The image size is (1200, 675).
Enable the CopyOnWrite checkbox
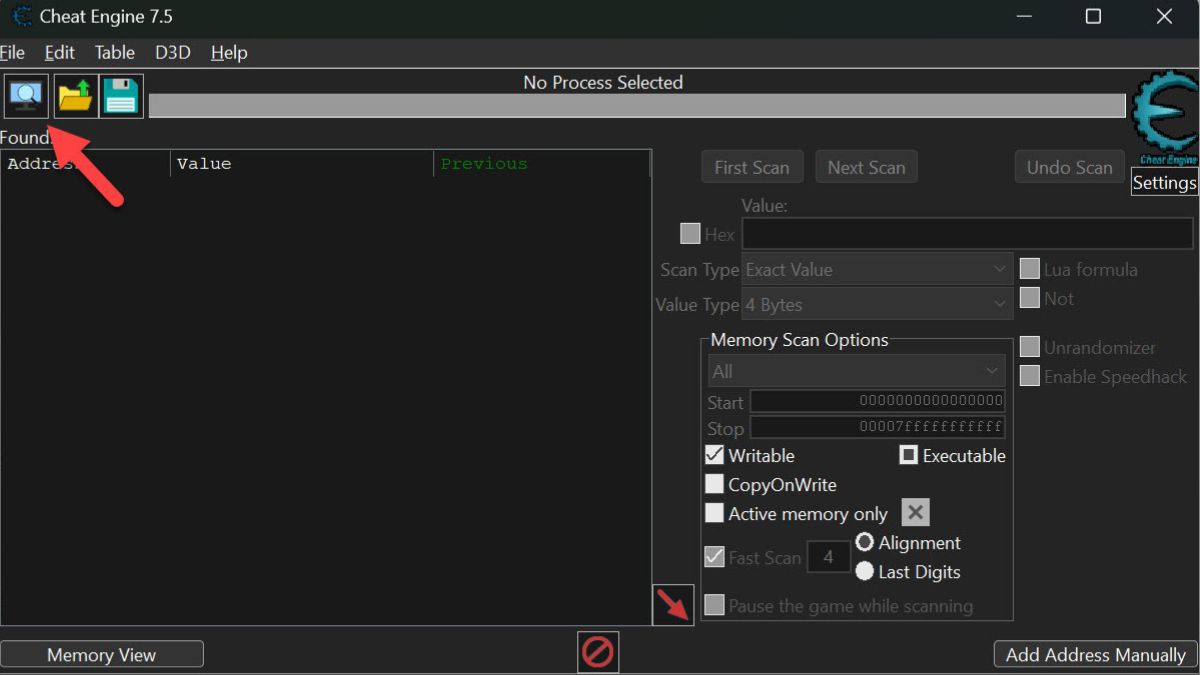pyautogui.click(x=714, y=484)
